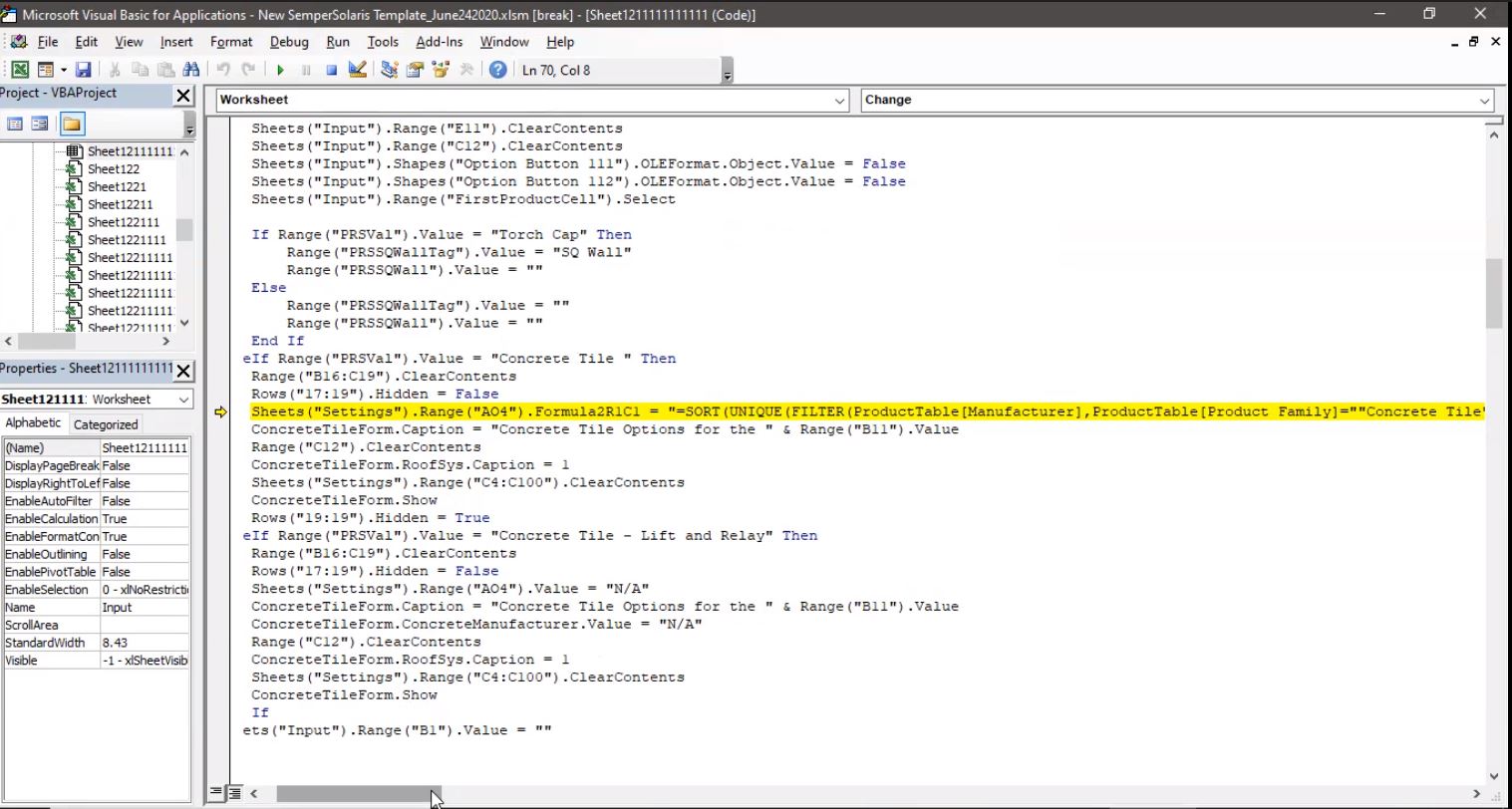
Task: Select Sheet12211 in project tree
Action: (120, 204)
